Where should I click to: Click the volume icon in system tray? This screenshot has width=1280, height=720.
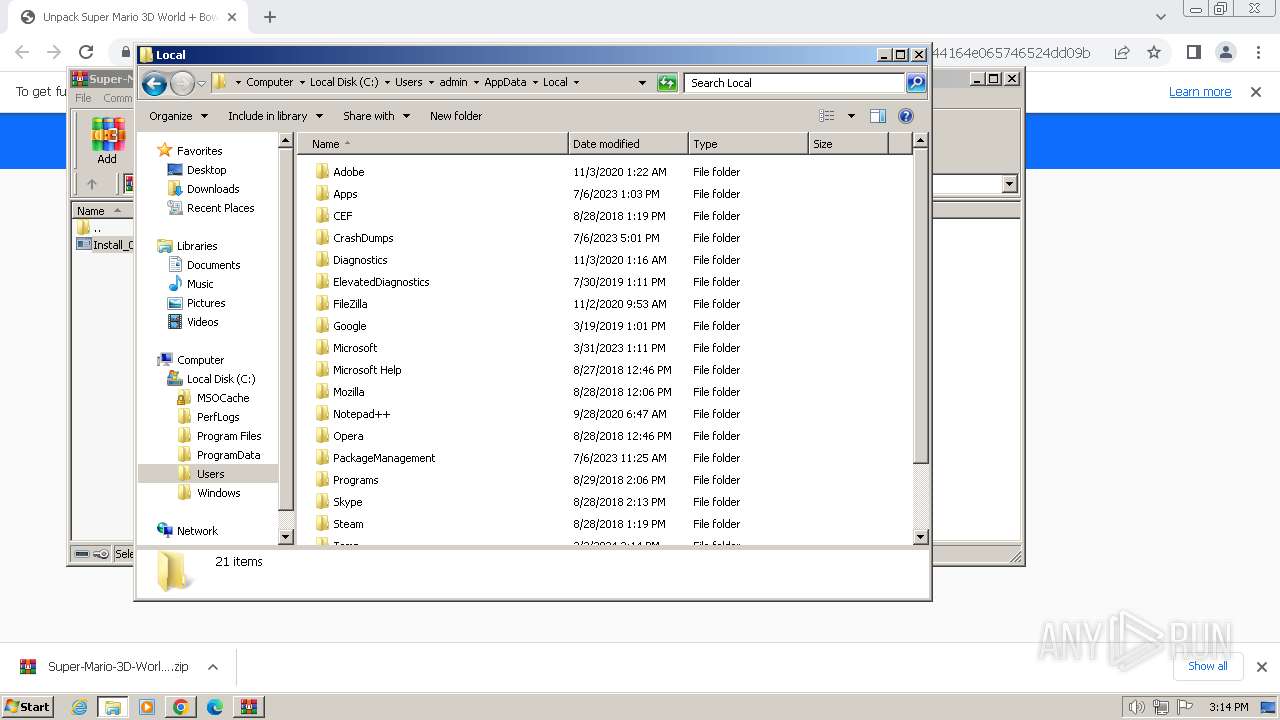1136,707
